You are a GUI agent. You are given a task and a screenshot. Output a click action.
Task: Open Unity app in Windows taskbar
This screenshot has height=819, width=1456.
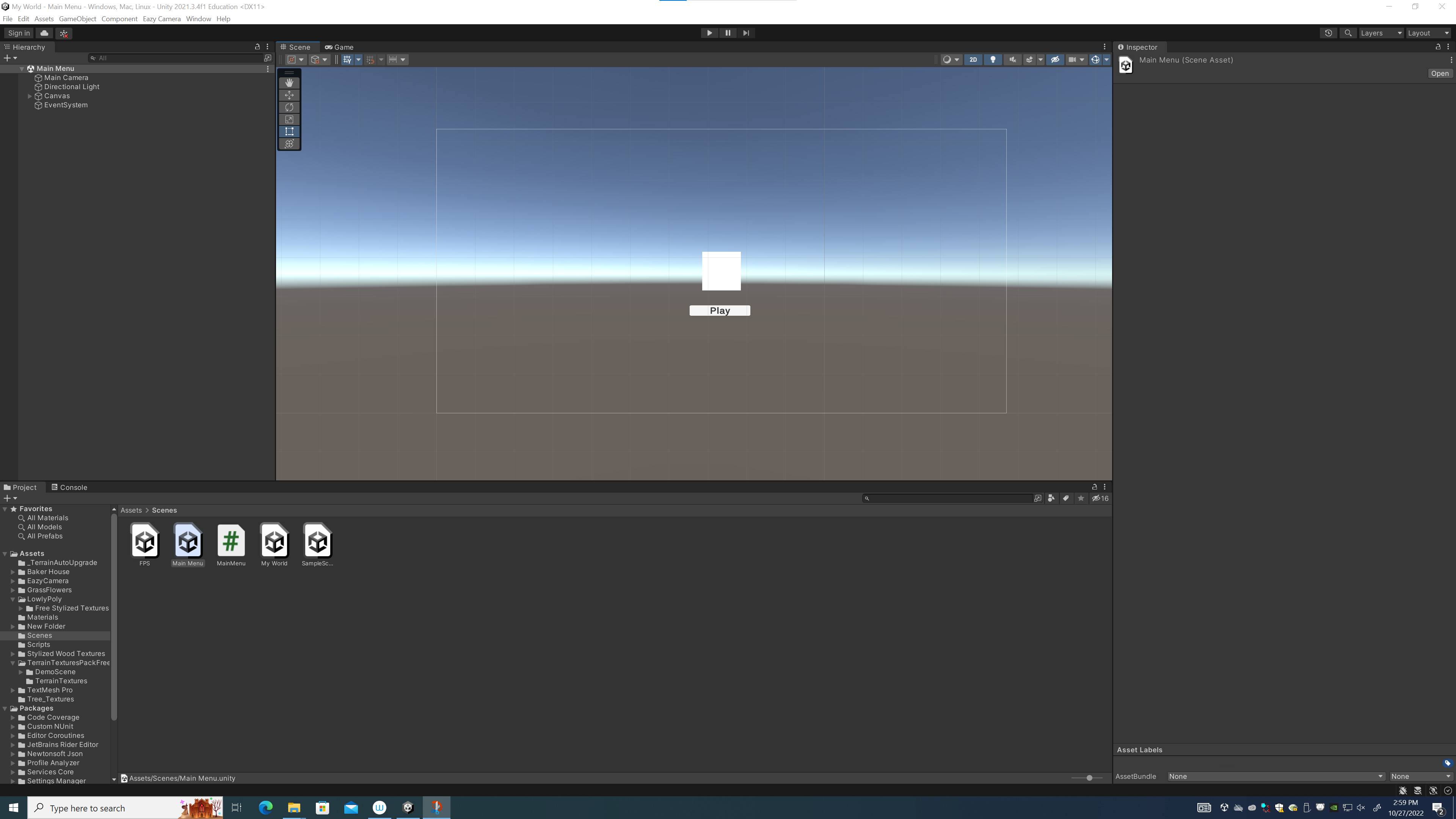[x=408, y=807]
